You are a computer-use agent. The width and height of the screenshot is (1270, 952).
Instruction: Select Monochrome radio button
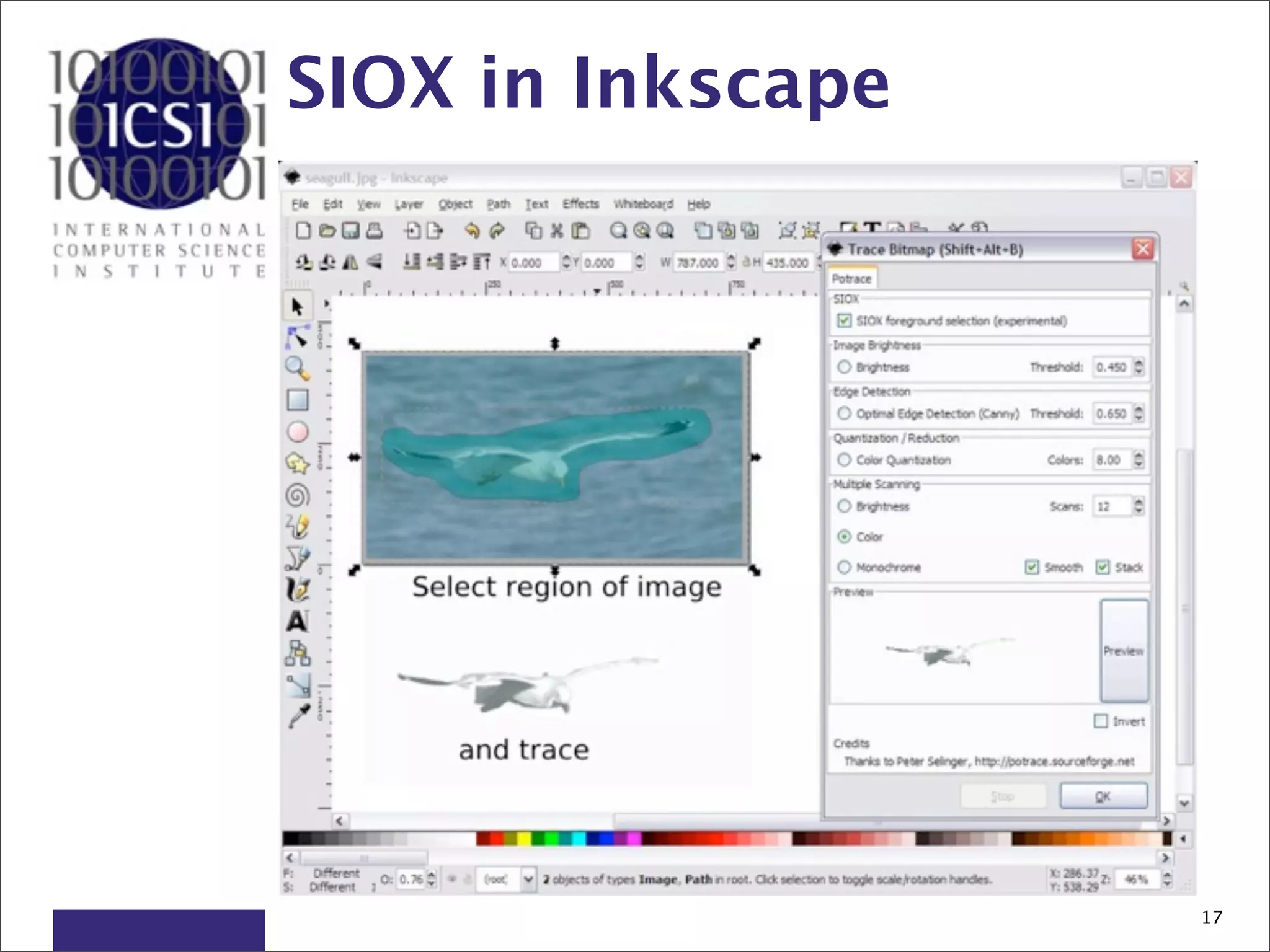coord(844,567)
